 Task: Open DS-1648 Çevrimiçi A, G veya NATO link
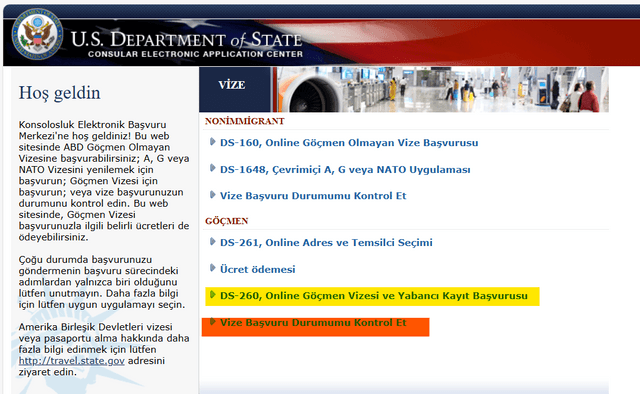click(345, 169)
